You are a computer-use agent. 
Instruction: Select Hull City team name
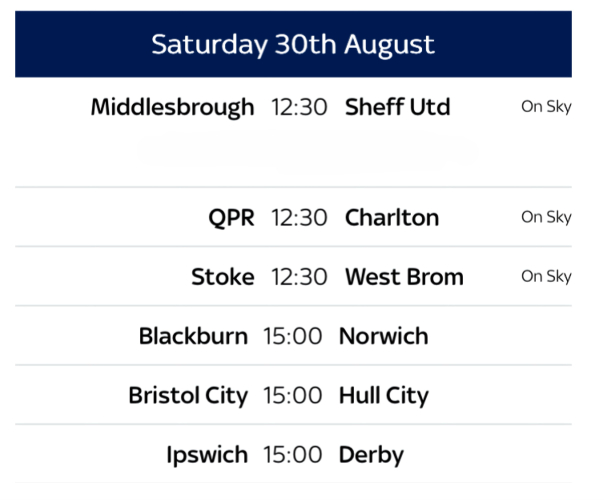pyautogui.click(x=383, y=395)
